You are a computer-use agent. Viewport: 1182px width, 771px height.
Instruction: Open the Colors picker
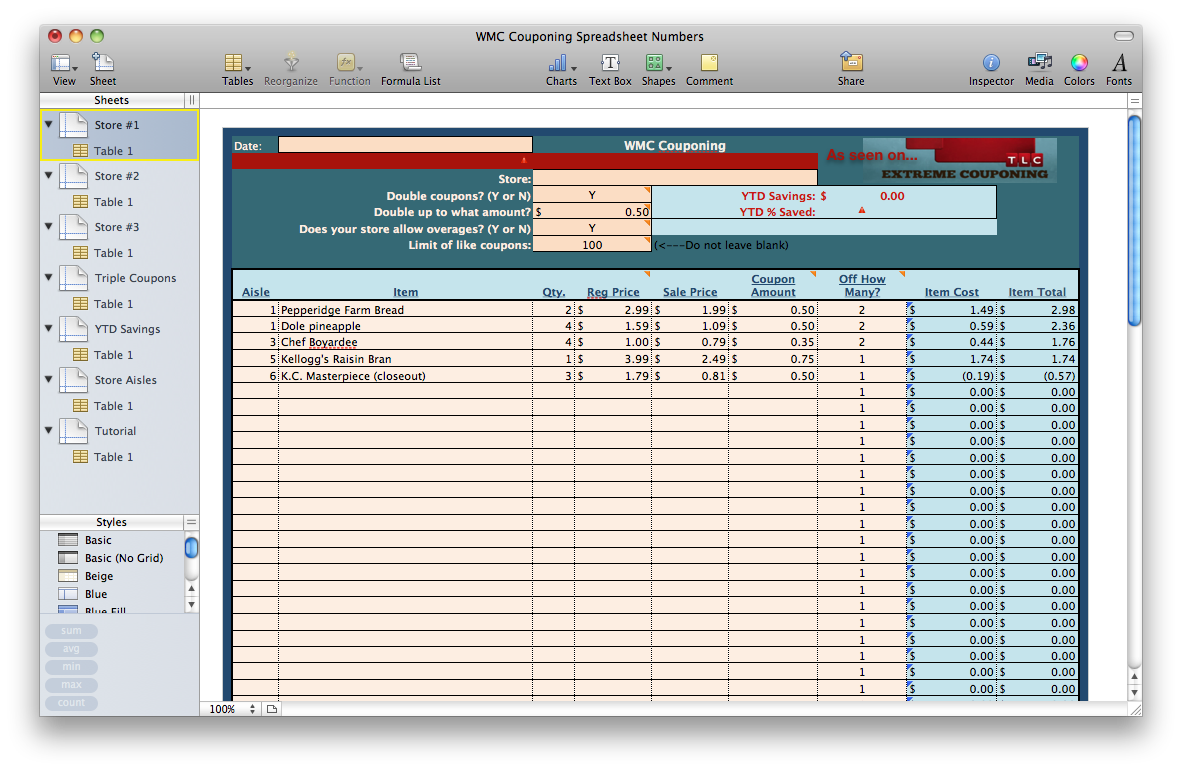[x=1079, y=69]
